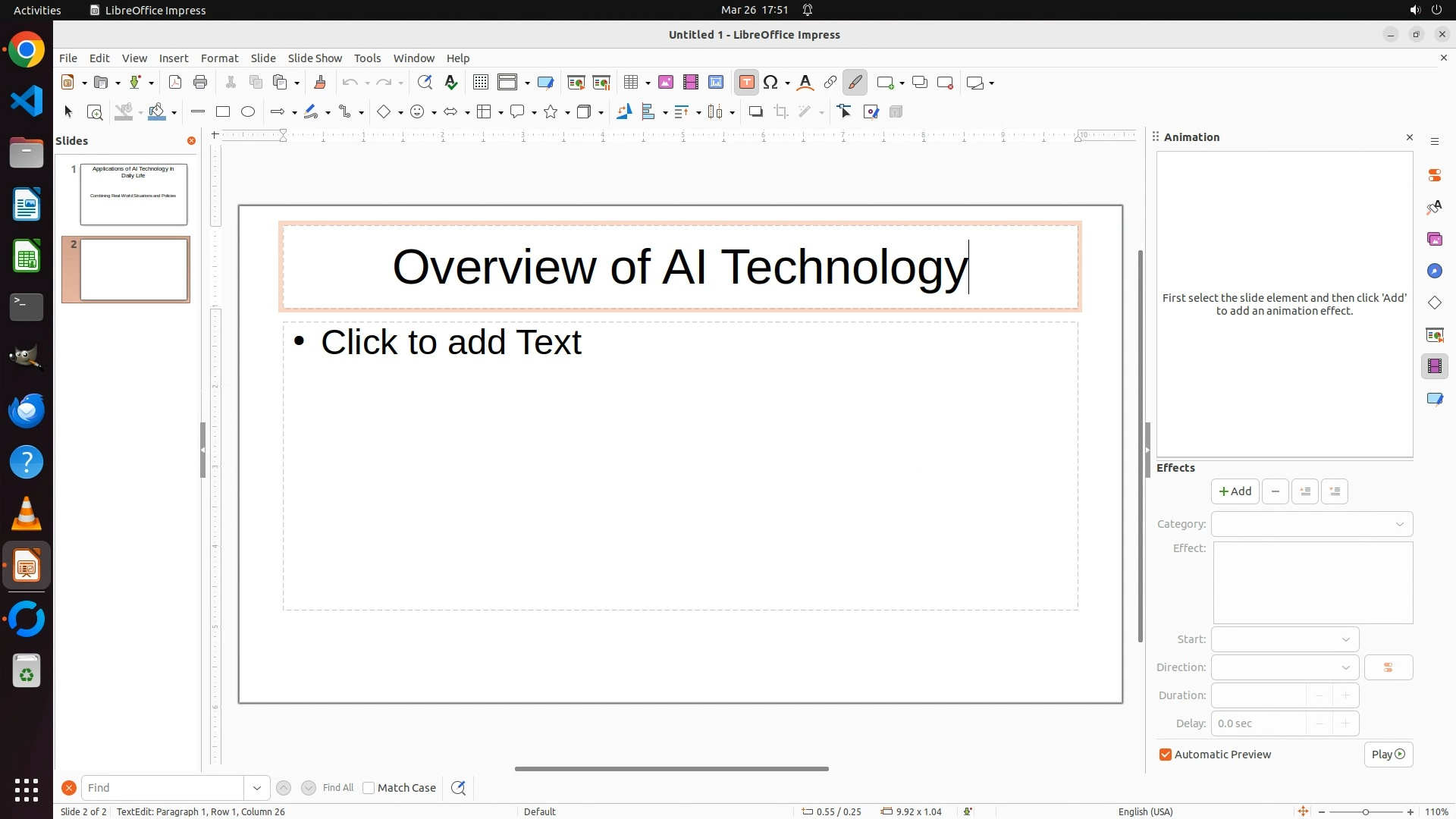Screen dimensions: 1456x819
Task: Open the Slide Show menu
Action: [315, 58]
